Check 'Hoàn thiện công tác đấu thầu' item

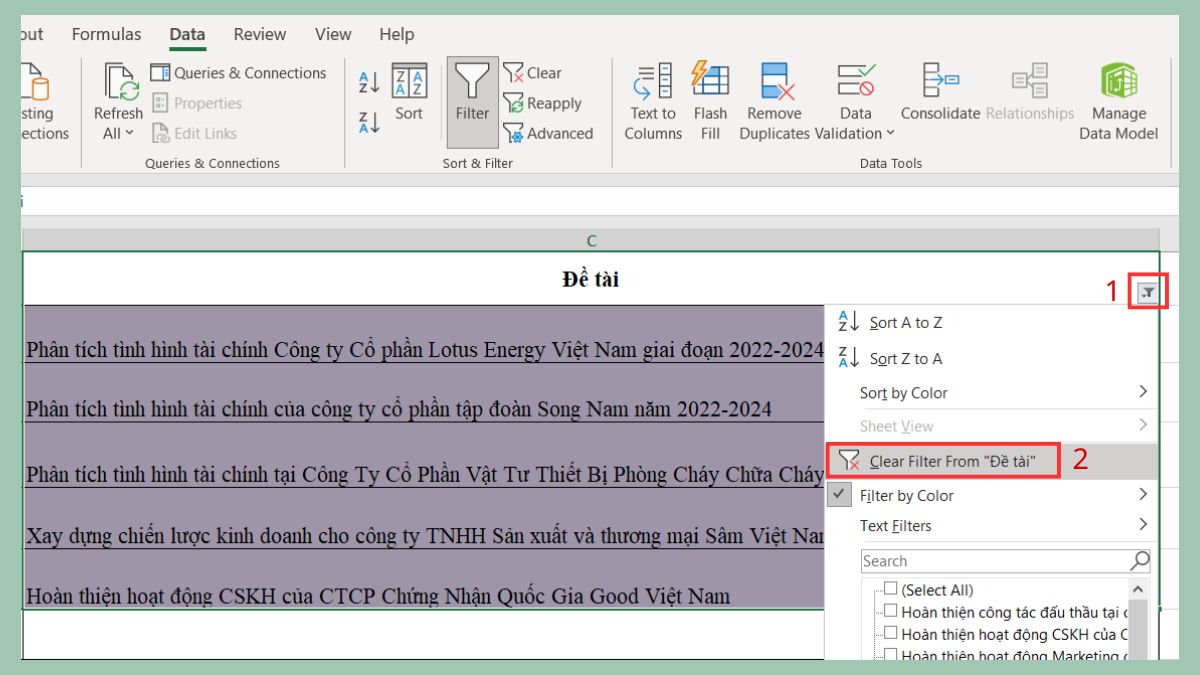tap(890, 611)
